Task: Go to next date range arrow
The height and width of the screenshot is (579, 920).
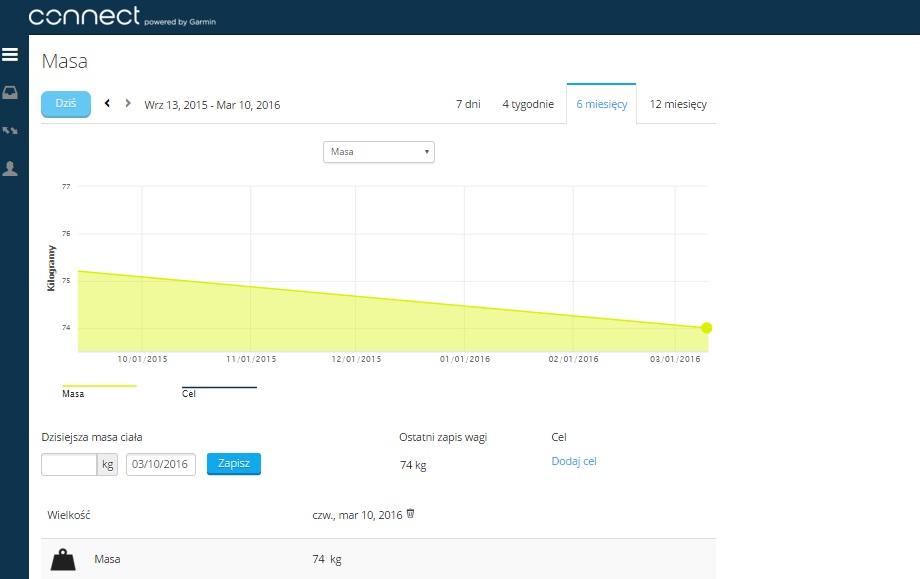Action: 127,103
